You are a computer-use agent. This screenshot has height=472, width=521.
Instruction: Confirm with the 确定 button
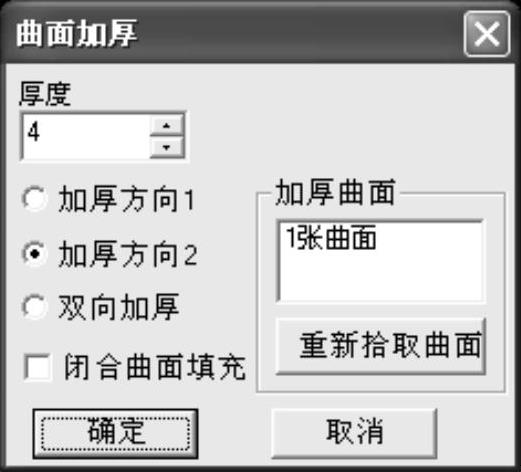point(115,433)
